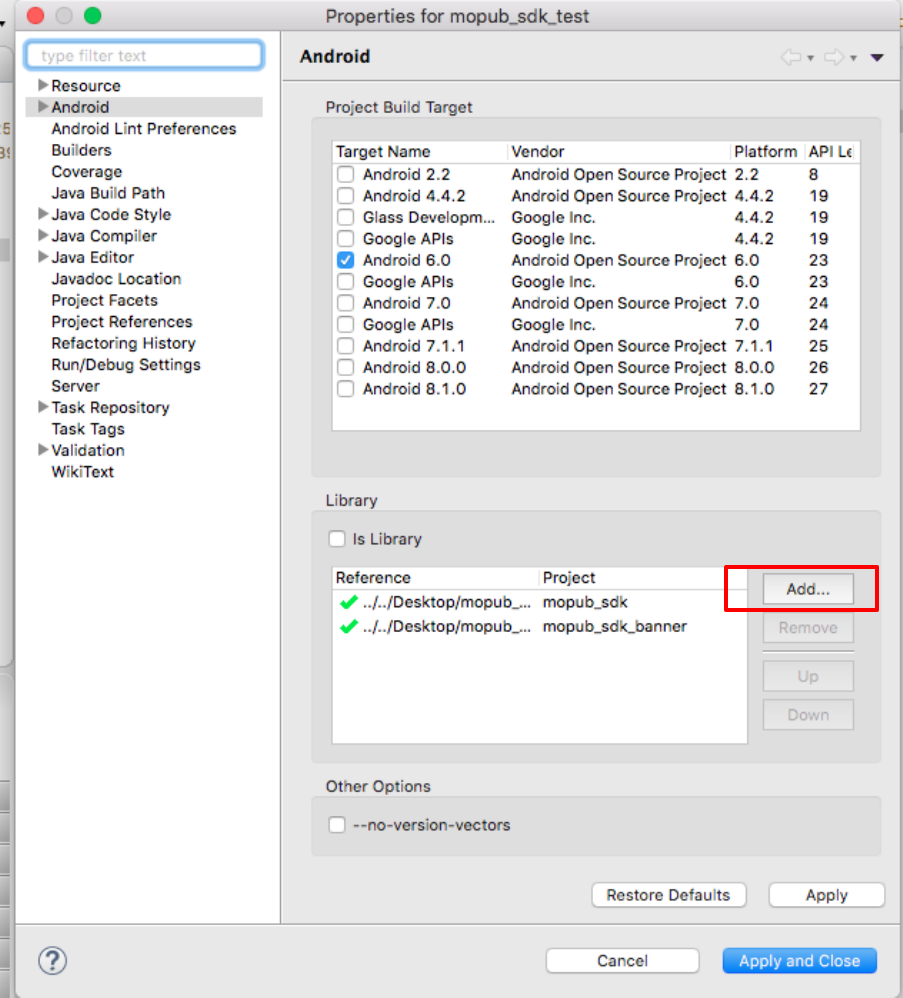This screenshot has height=998, width=903.
Task: Open the forward history dropdown arrow
Action: pos(853,59)
